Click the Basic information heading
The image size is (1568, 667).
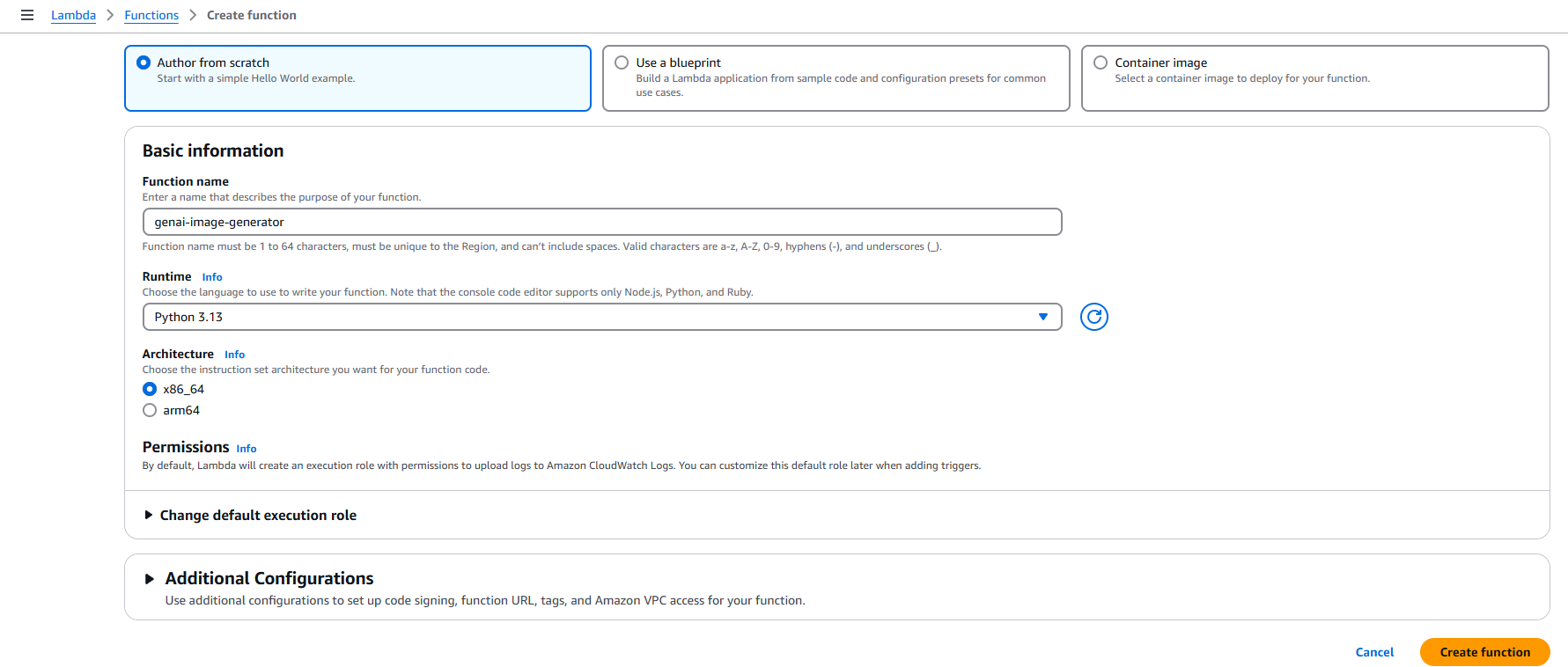(213, 150)
